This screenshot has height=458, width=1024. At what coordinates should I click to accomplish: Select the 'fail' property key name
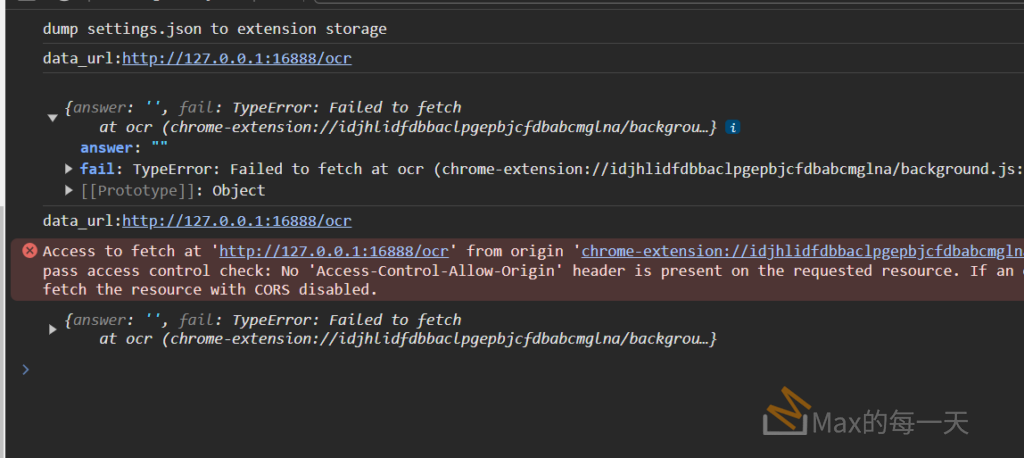click(96, 169)
